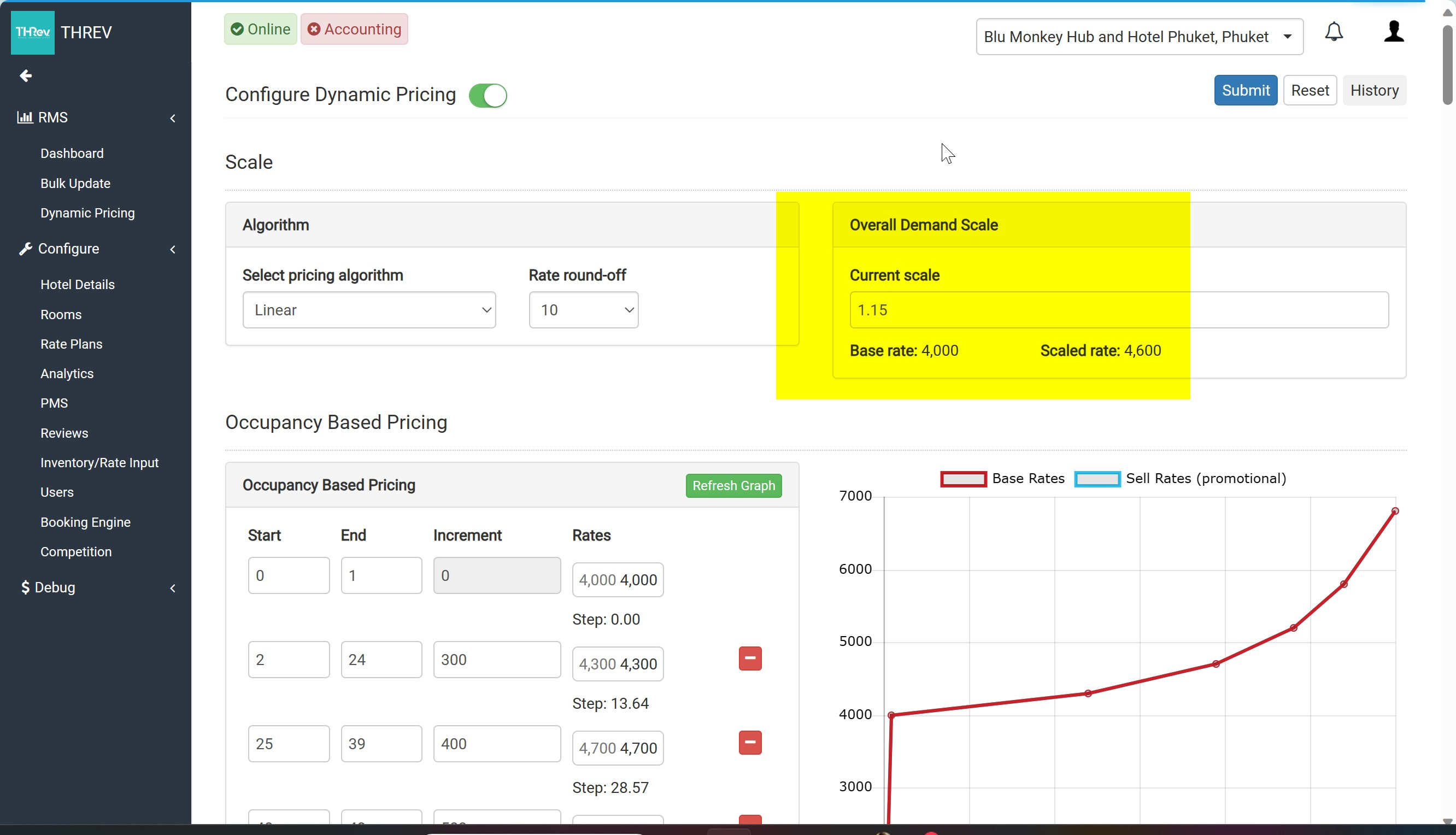Viewport: 1456px width, 835px height.
Task: Click the Configure wrench icon
Action: click(25, 249)
